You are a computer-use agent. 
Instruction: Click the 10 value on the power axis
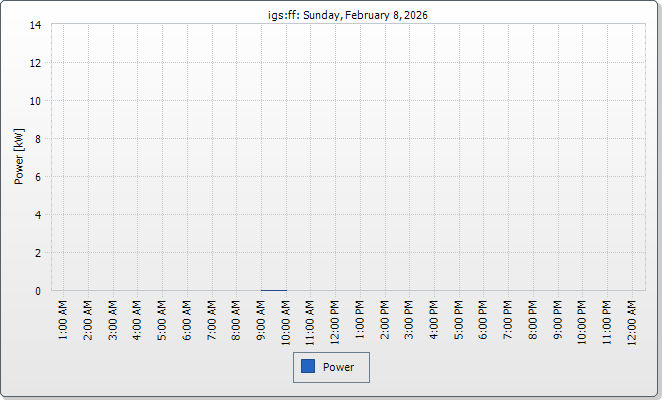[x=35, y=101]
